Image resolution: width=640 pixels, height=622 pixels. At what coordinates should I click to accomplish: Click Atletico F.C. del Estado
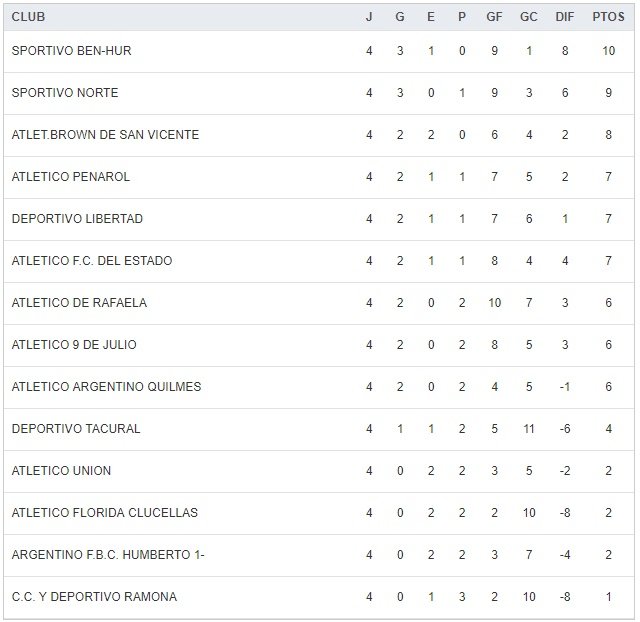[92, 261]
